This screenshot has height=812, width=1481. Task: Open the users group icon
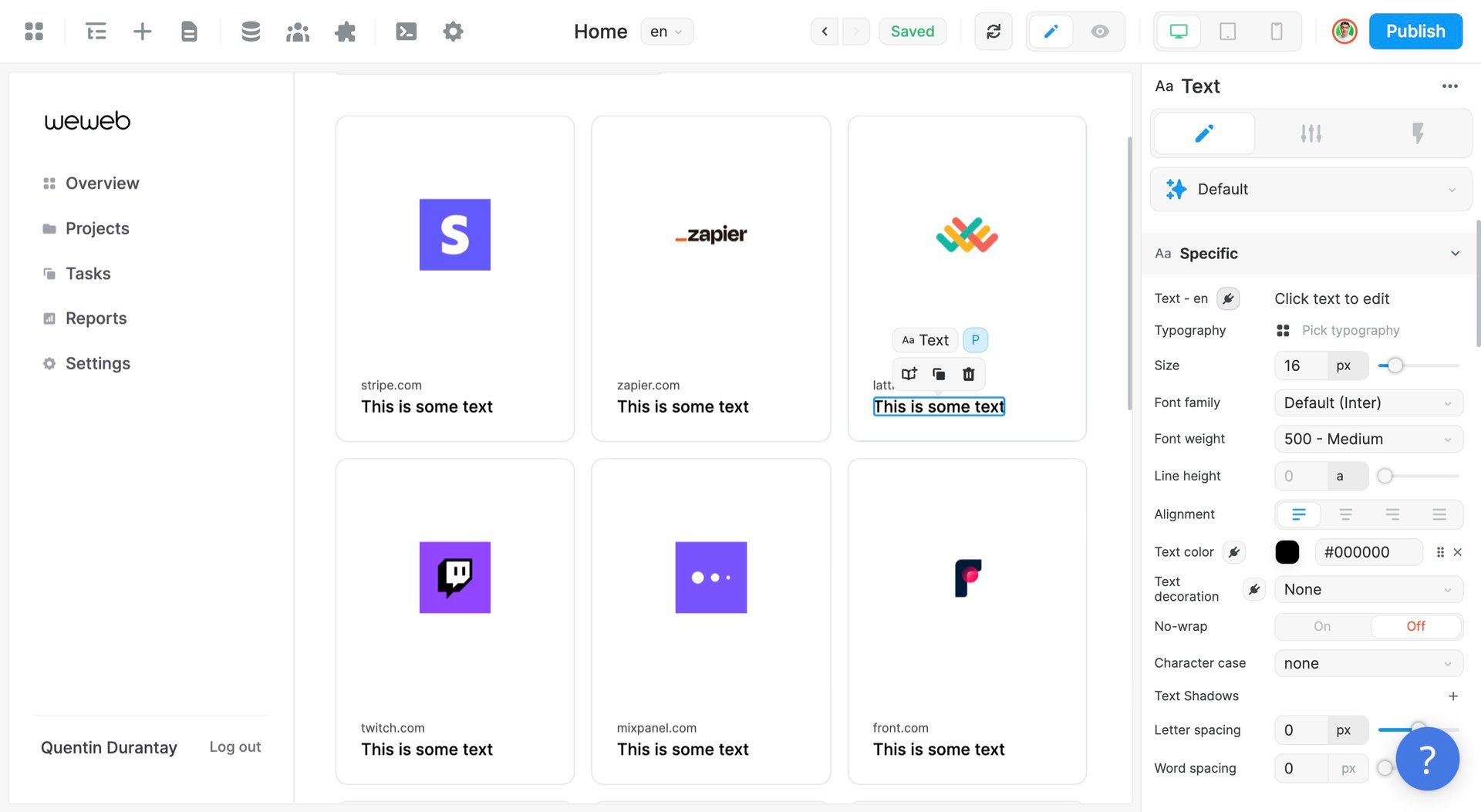[x=298, y=32]
